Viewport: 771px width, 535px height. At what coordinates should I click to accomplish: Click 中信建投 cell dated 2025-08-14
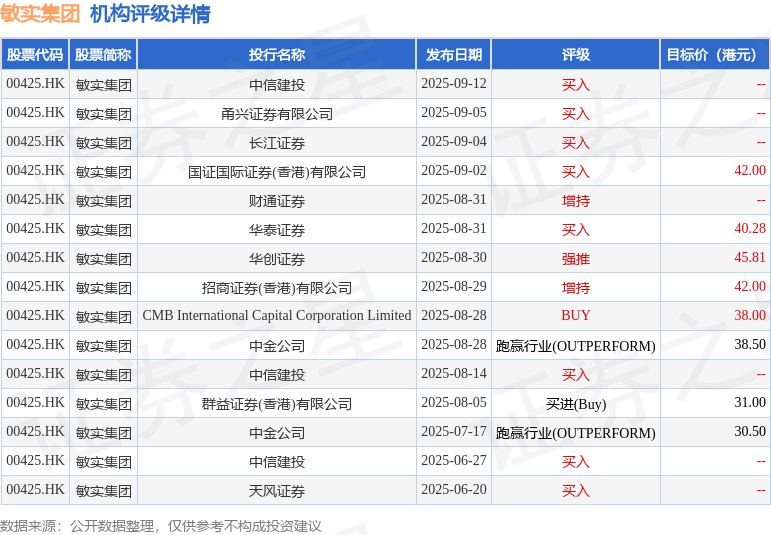(277, 375)
